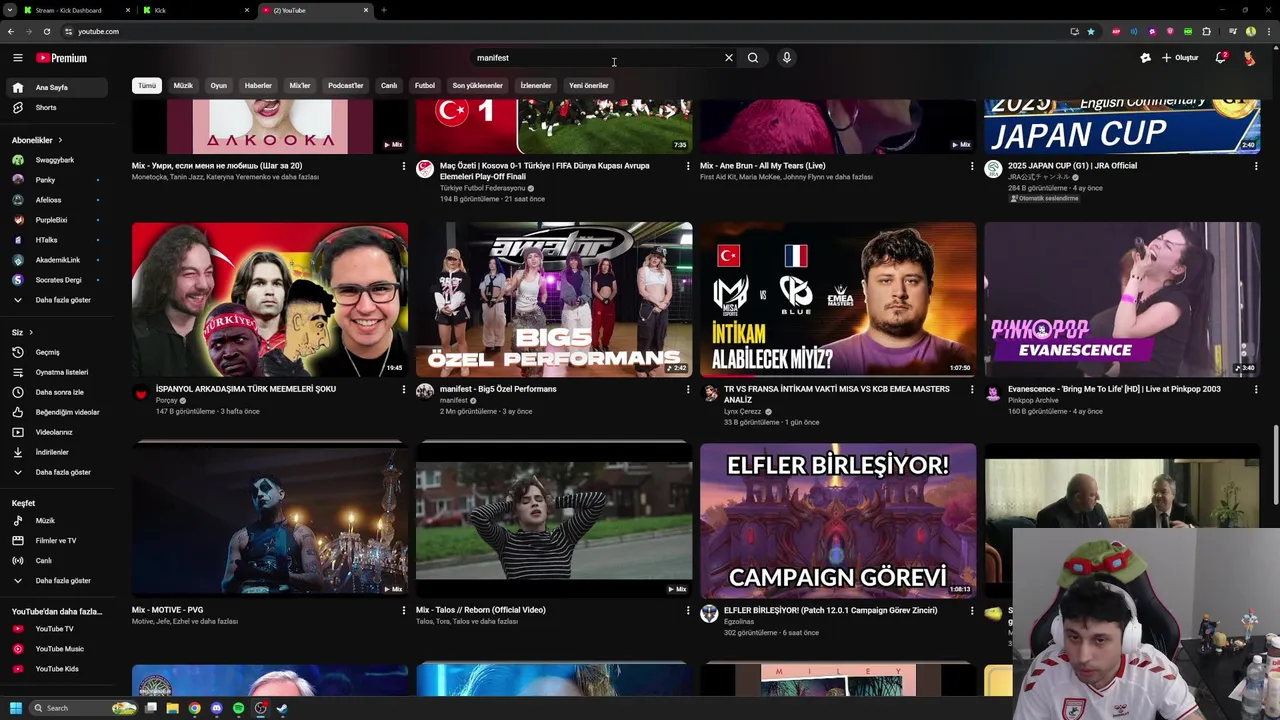Select the Oyun filter chip

tap(218, 86)
